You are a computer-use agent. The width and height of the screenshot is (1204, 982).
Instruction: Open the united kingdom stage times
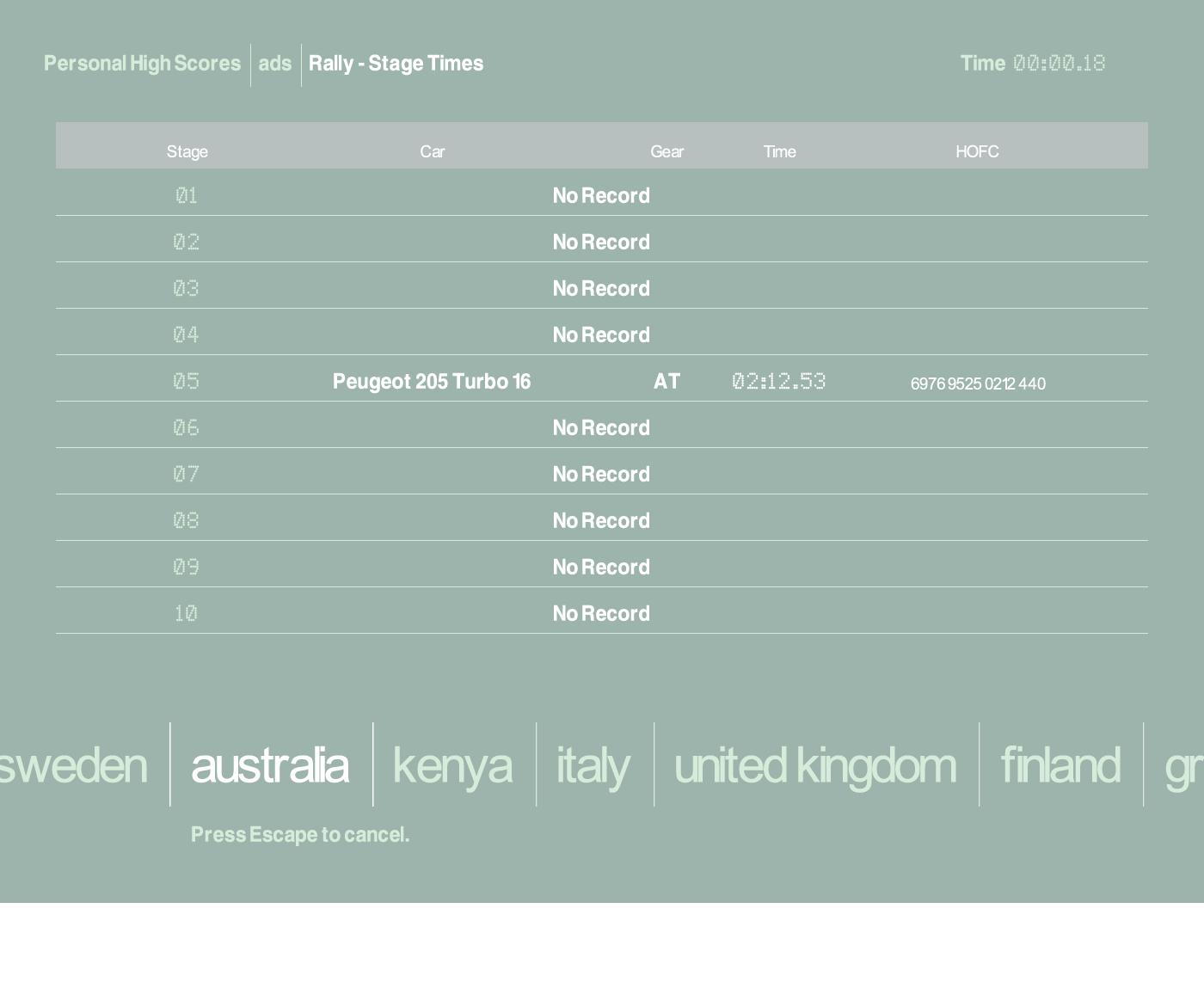tap(814, 765)
